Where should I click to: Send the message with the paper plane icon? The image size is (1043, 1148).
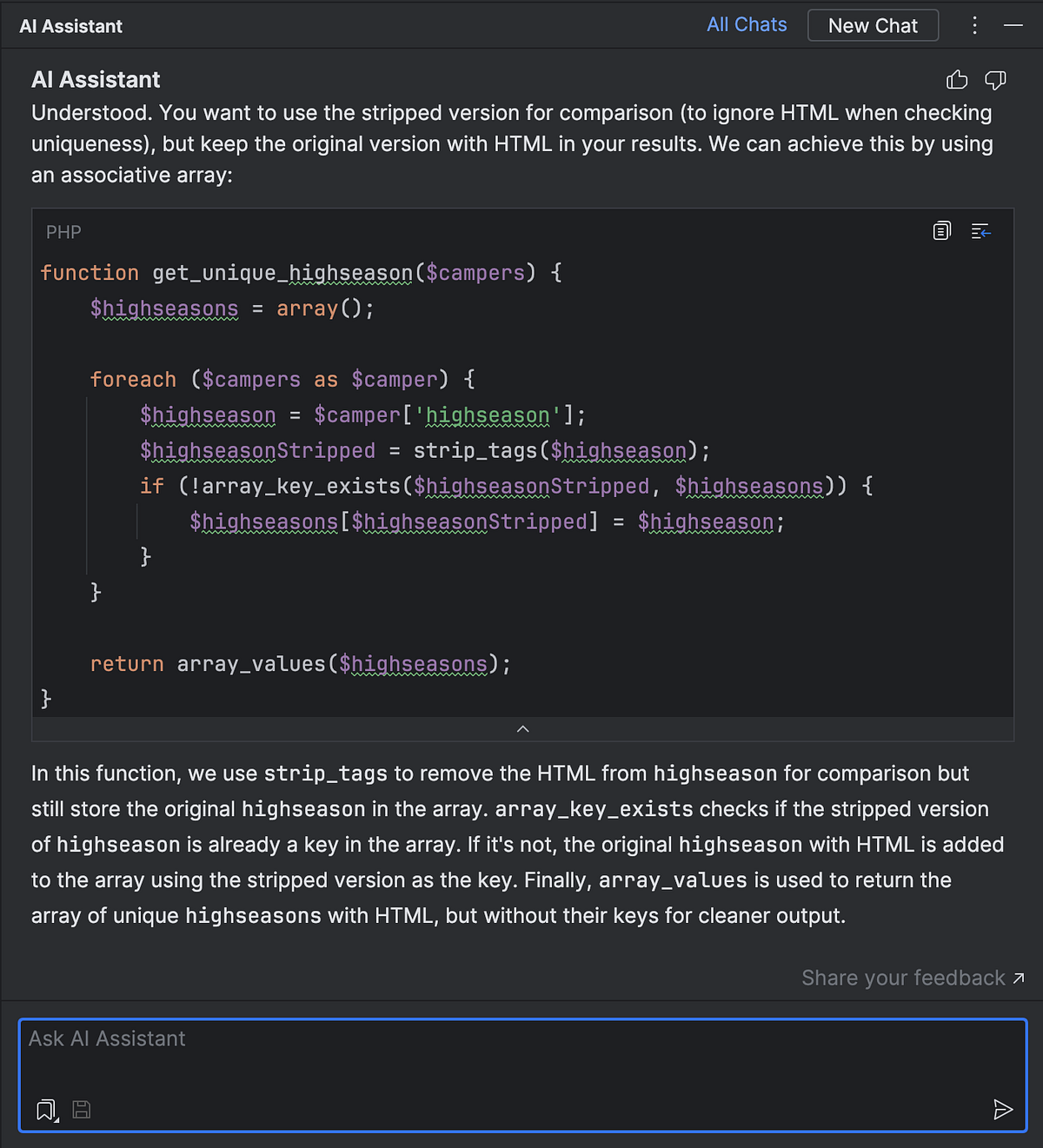(1004, 1110)
